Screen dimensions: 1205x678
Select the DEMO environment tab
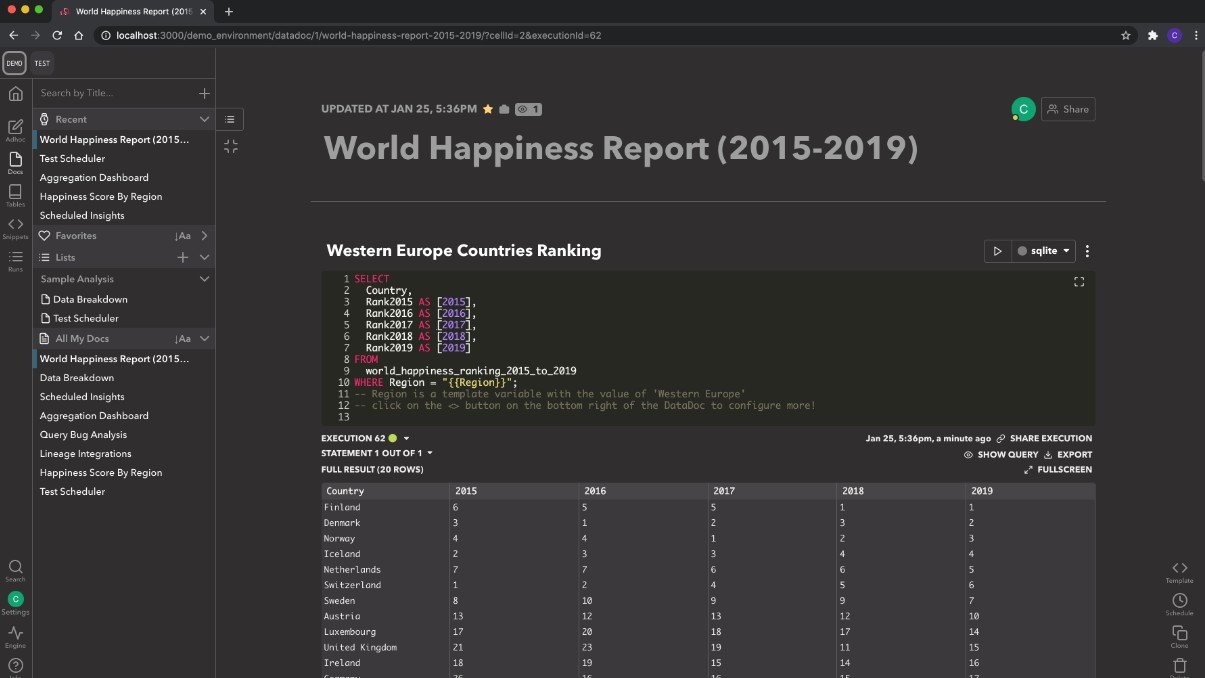14,63
